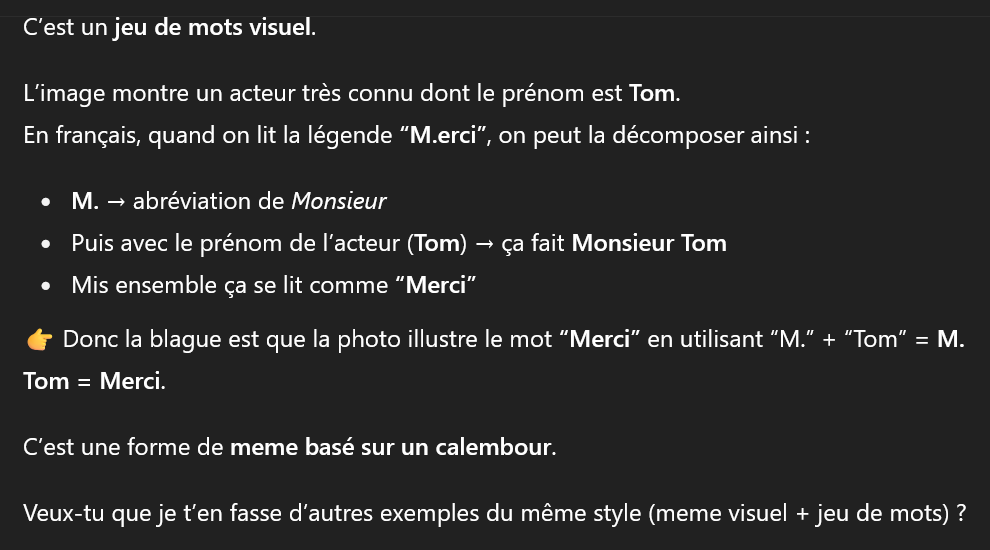This screenshot has width=990, height=550.
Task: Click the bold phrase "meme basé sur un calembour"
Action: 391,447
